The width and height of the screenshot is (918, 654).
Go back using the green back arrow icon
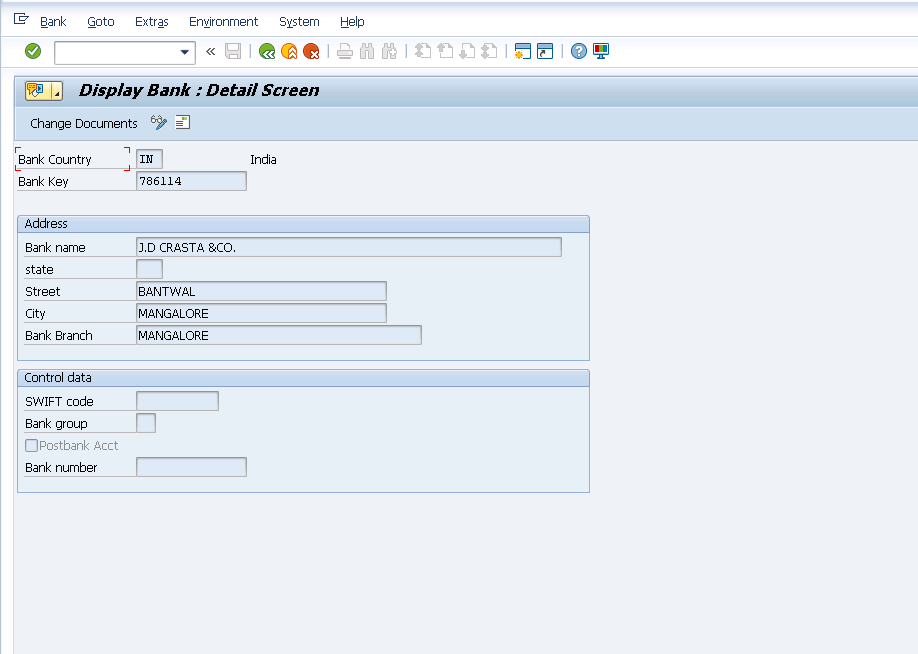[x=267, y=51]
